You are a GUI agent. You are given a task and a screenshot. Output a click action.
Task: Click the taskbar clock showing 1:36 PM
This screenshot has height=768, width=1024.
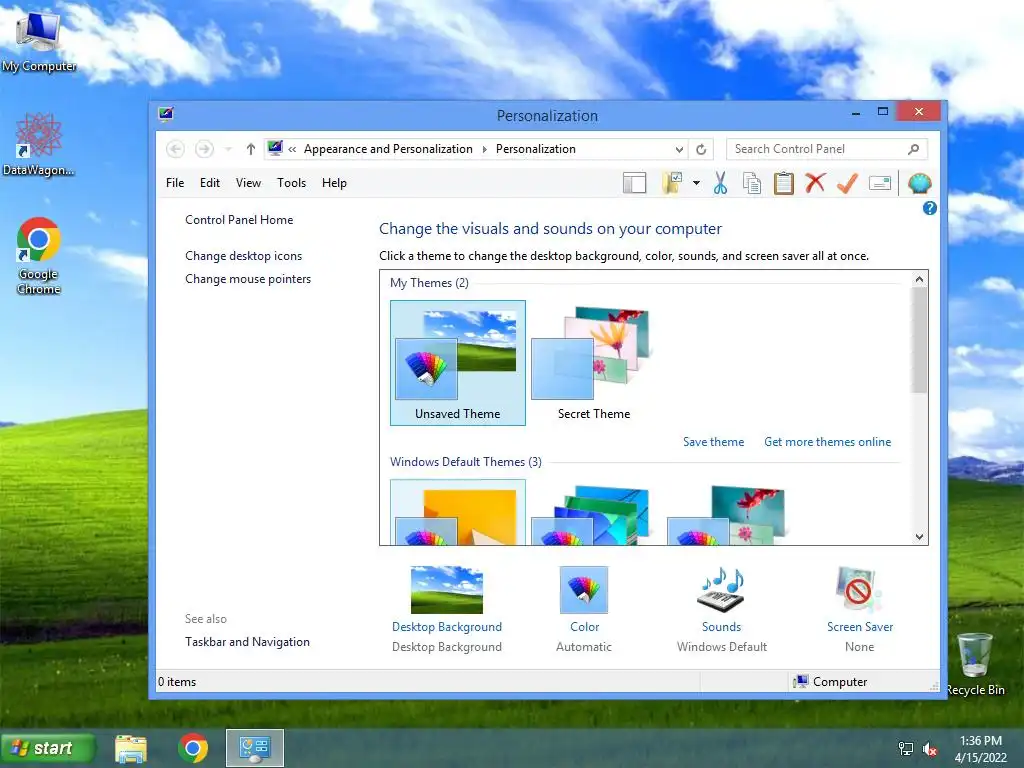(x=980, y=749)
